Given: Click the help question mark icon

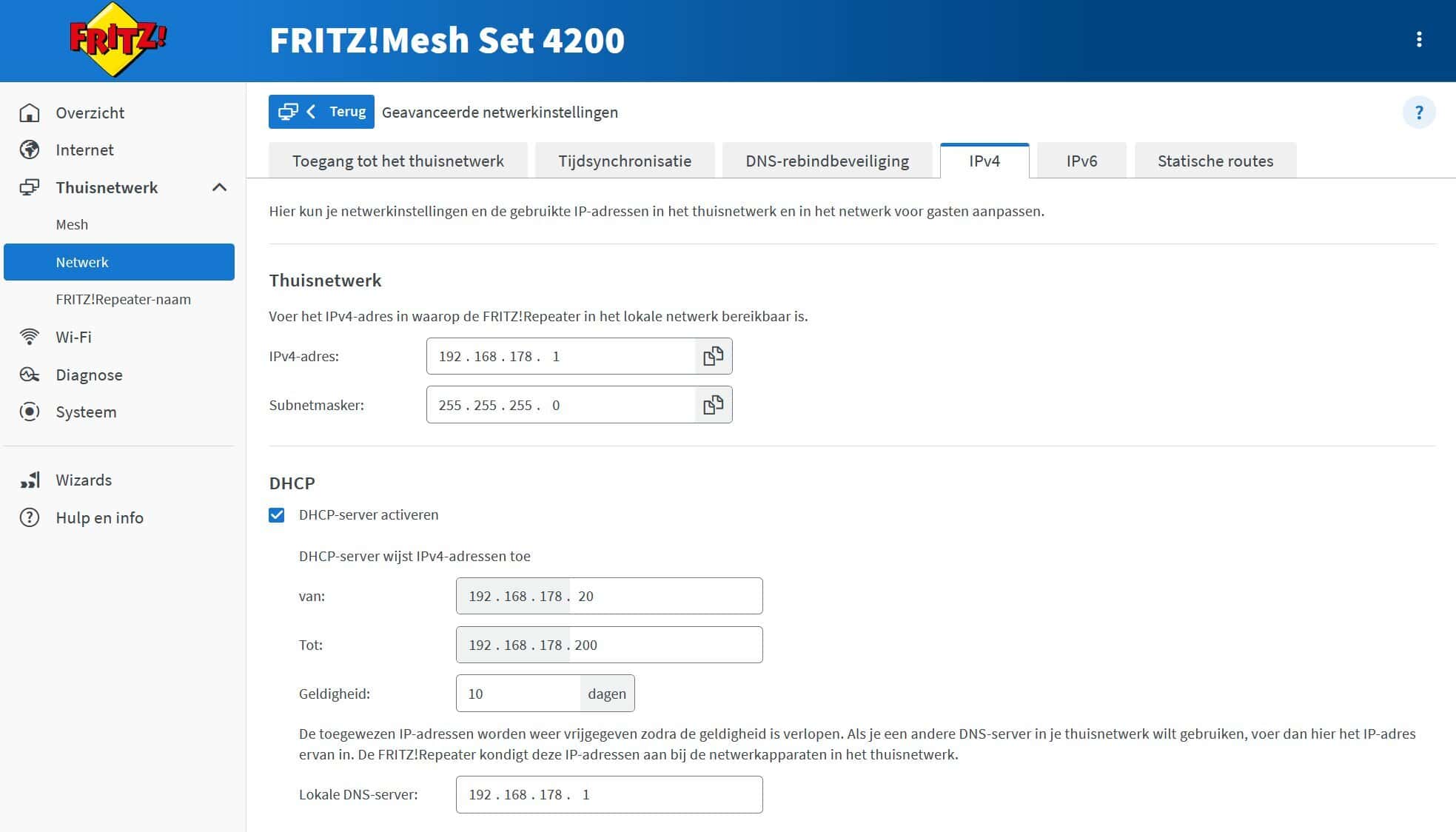Looking at the screenshot, I should coord(1418,113).
